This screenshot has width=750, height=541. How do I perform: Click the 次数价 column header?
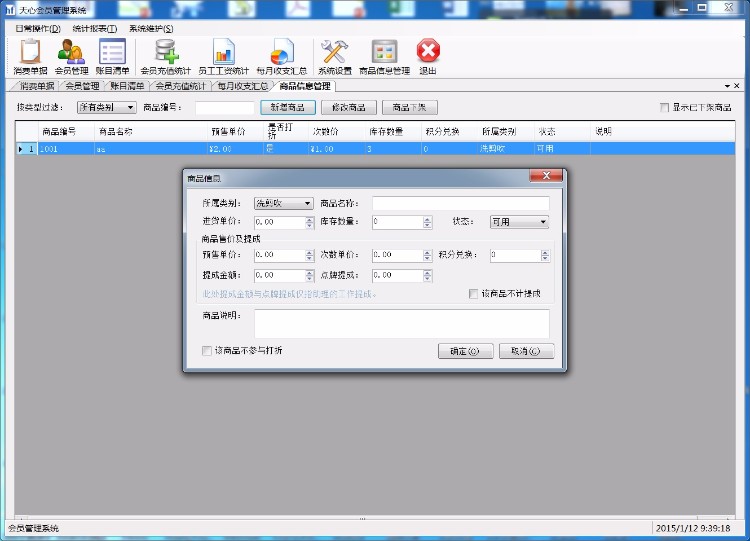336,132
